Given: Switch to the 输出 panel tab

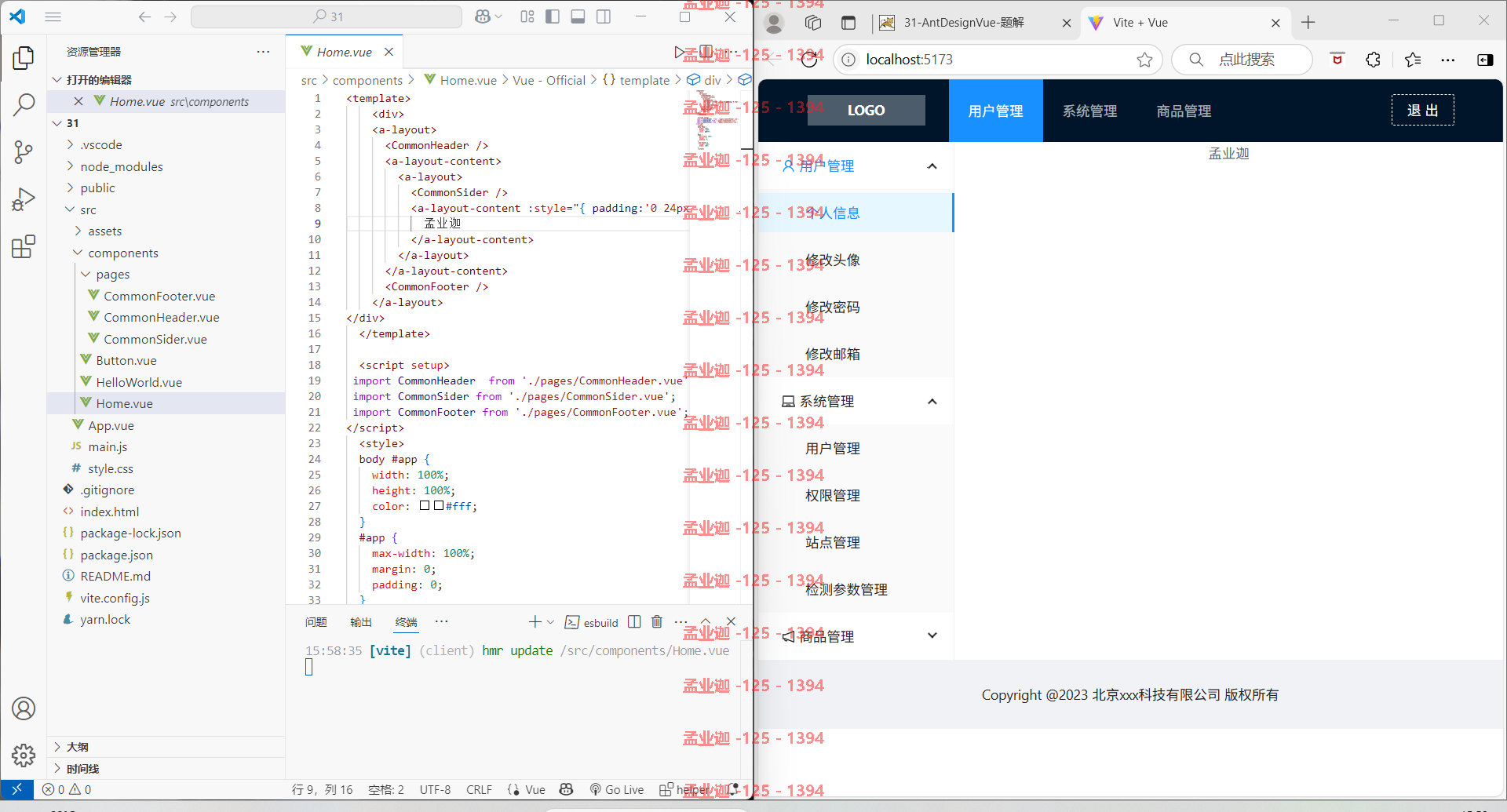Looking at the screenshot, I should (x=361, y=622).
